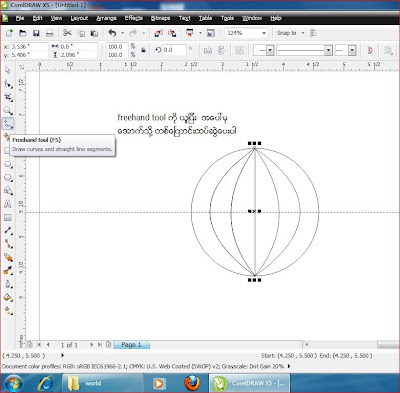Select the Pick tool

click(8, 70)
